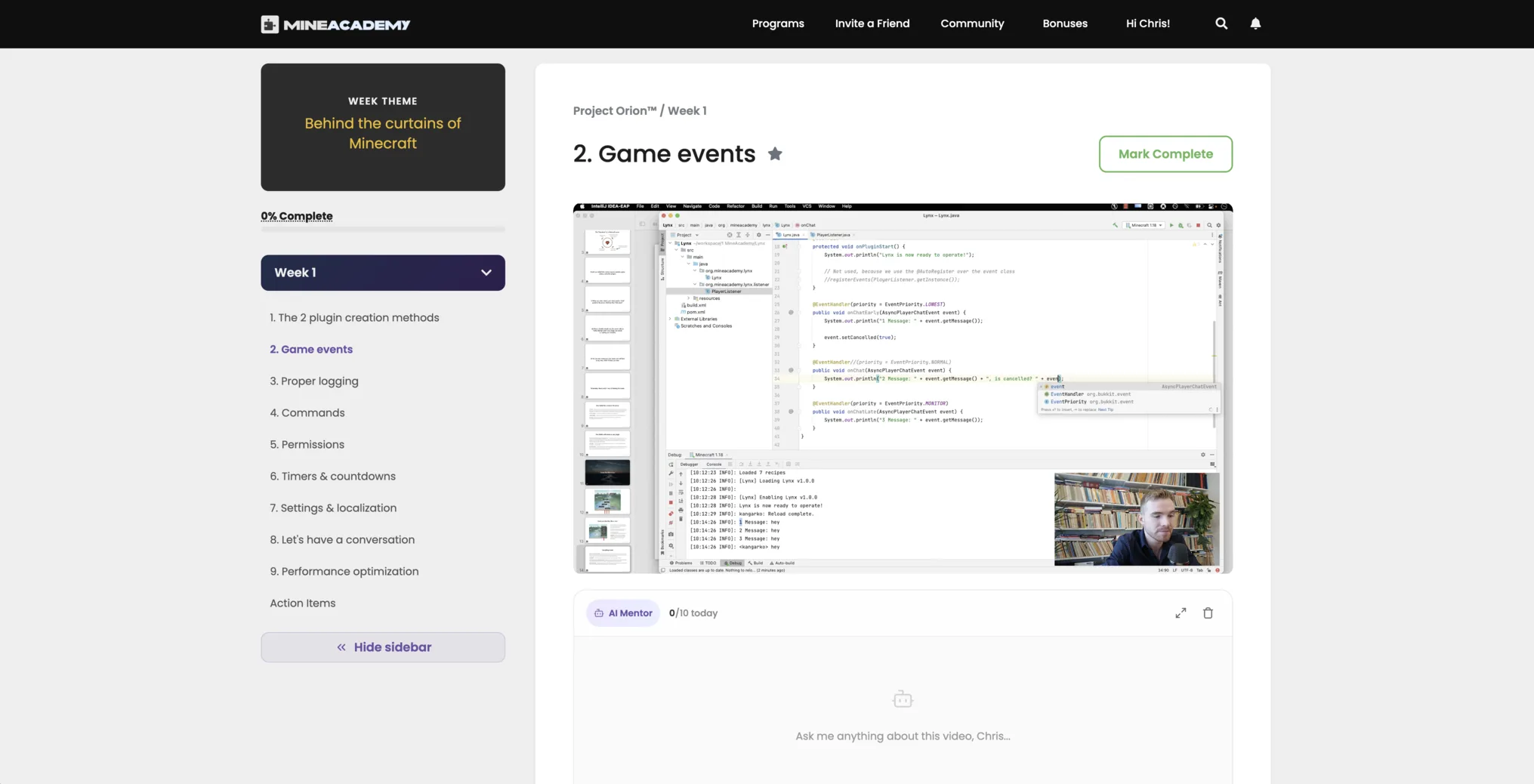Favorite lesson with star icon
The image size is (1534, 784).
click(775, 154)
